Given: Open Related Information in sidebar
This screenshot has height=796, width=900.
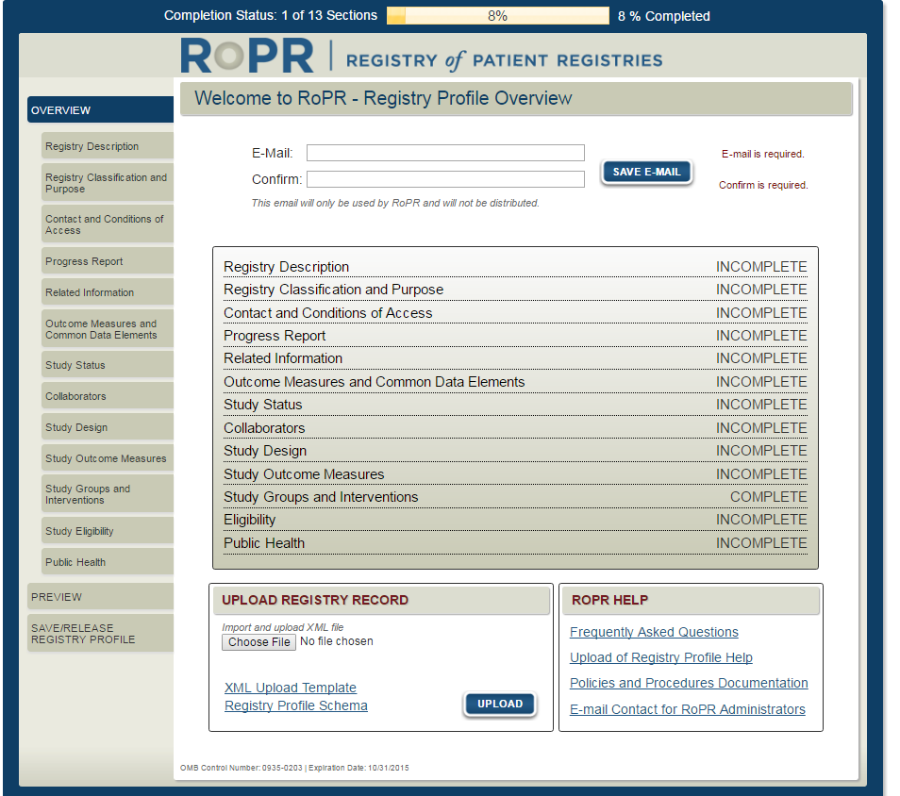Looking at the screenshot, I should point(107,292).
